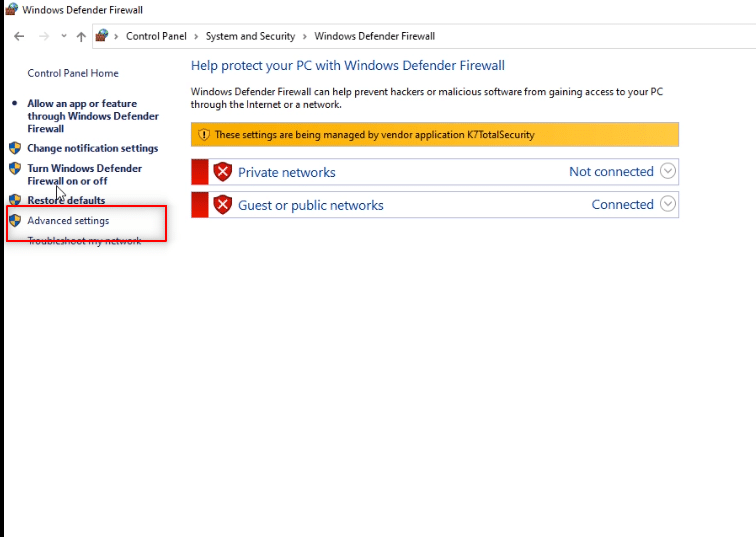Click the Help protect your PC heading
Image resolution: width=756 pixels, height=537 pixels.
pyautogui.click(x=348, y=66)
